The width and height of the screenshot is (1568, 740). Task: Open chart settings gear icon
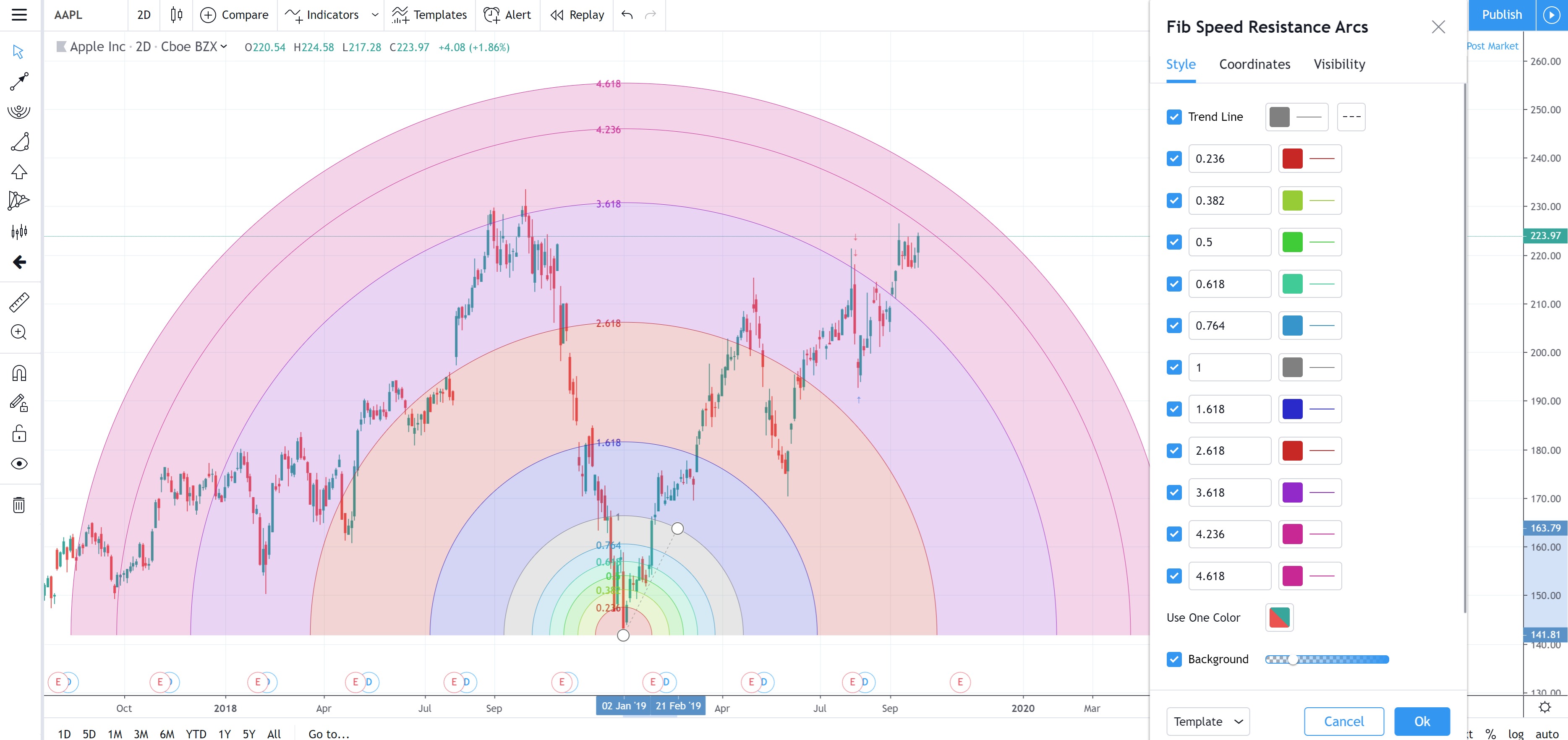1544,707
